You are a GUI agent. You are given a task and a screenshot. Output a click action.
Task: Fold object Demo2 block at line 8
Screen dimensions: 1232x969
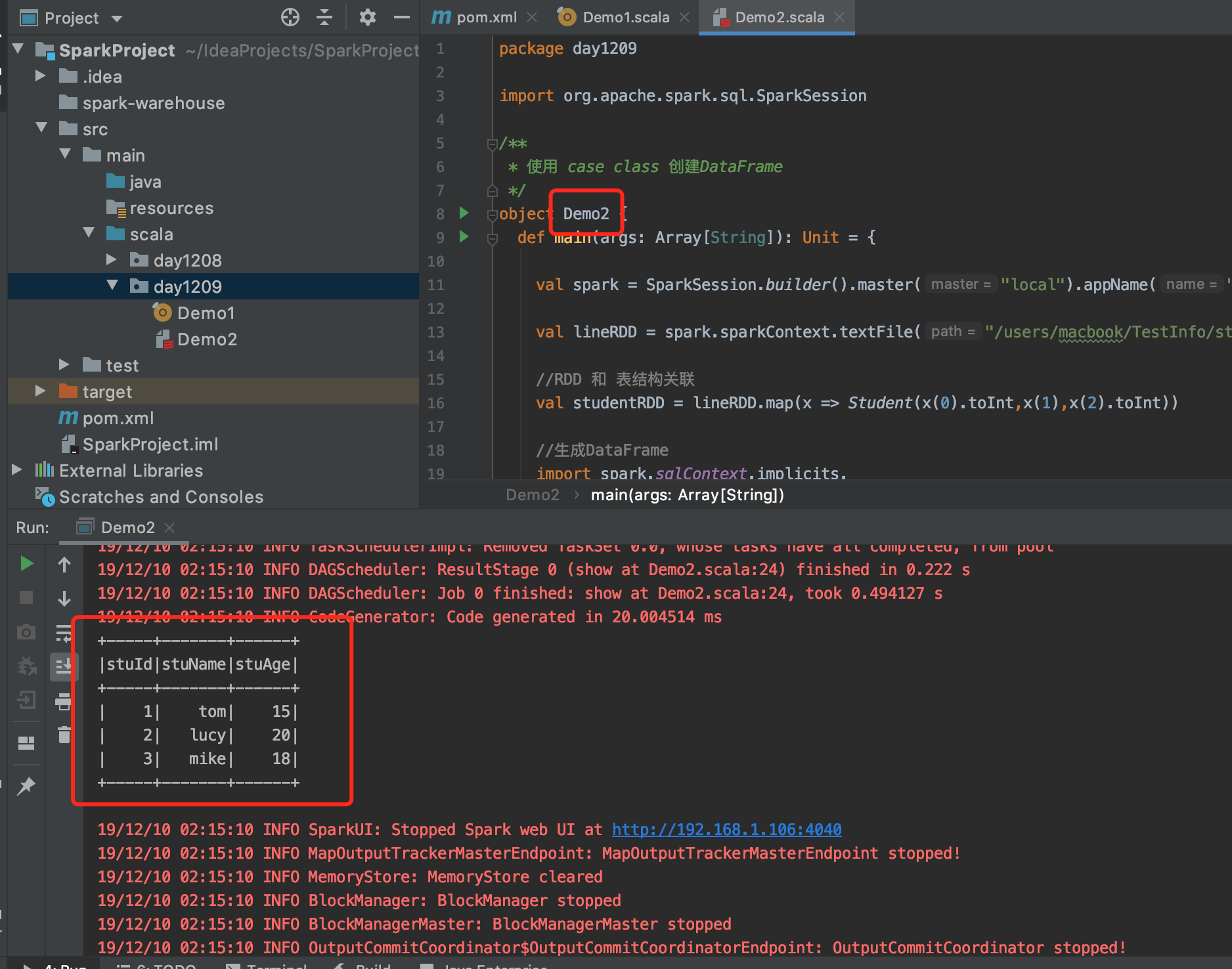tap(492, 214)
